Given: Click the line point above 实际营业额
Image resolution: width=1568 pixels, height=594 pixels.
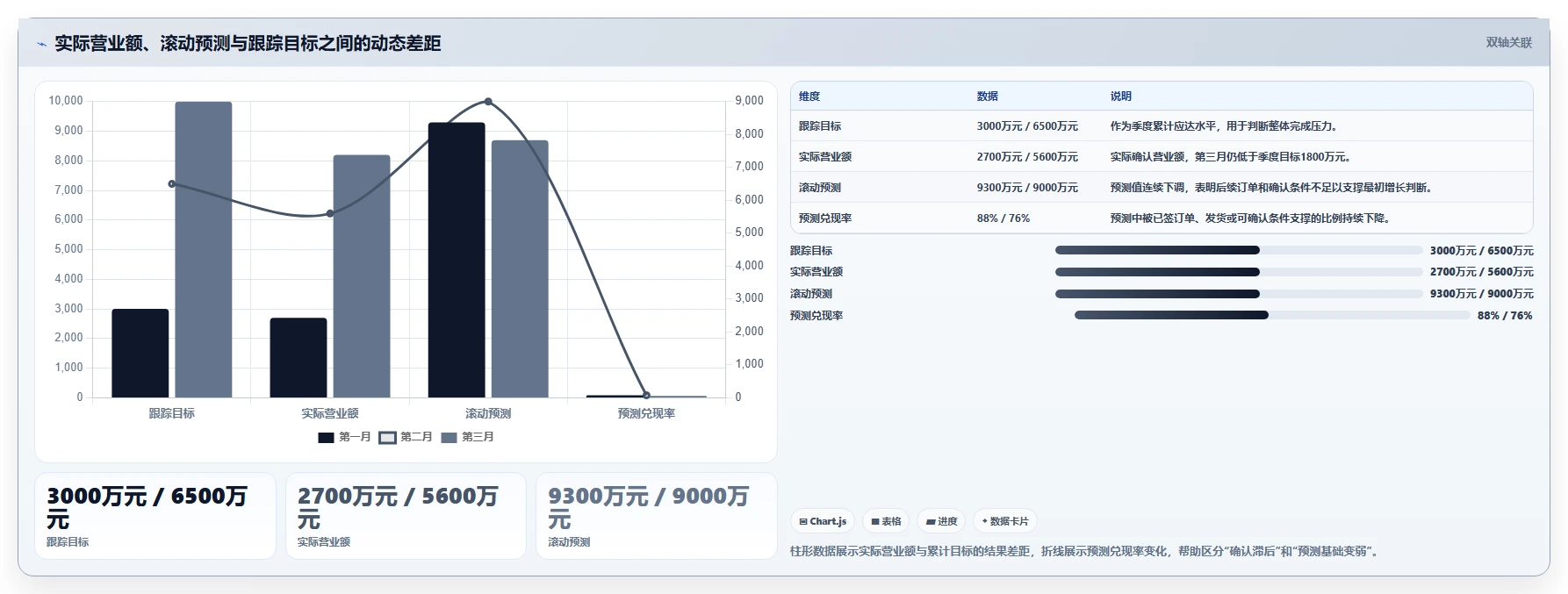Looking at the screenshot, I should pyautogui.click(x=330, y=213).
